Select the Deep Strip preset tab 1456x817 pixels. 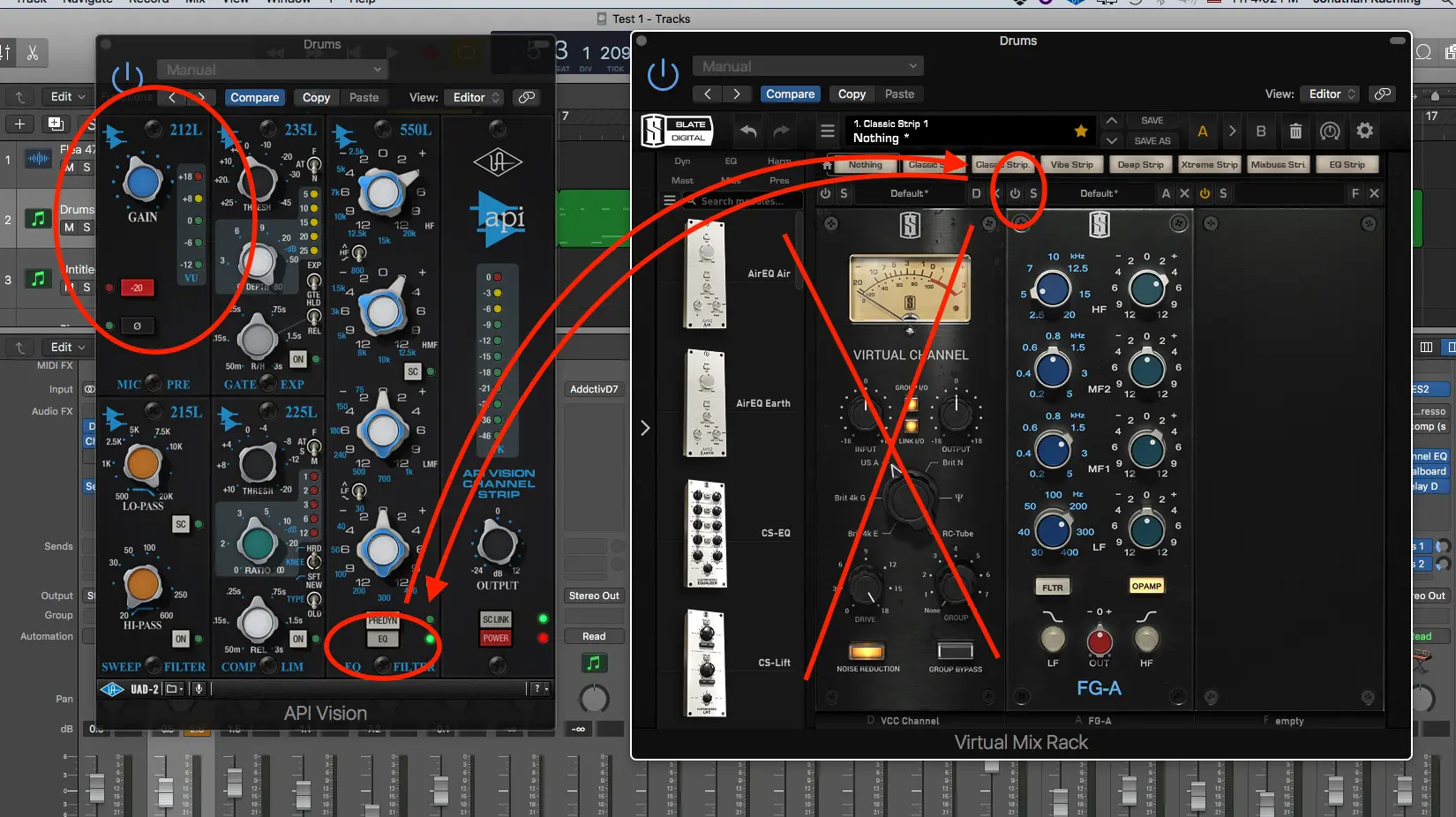coord(1139,165)
